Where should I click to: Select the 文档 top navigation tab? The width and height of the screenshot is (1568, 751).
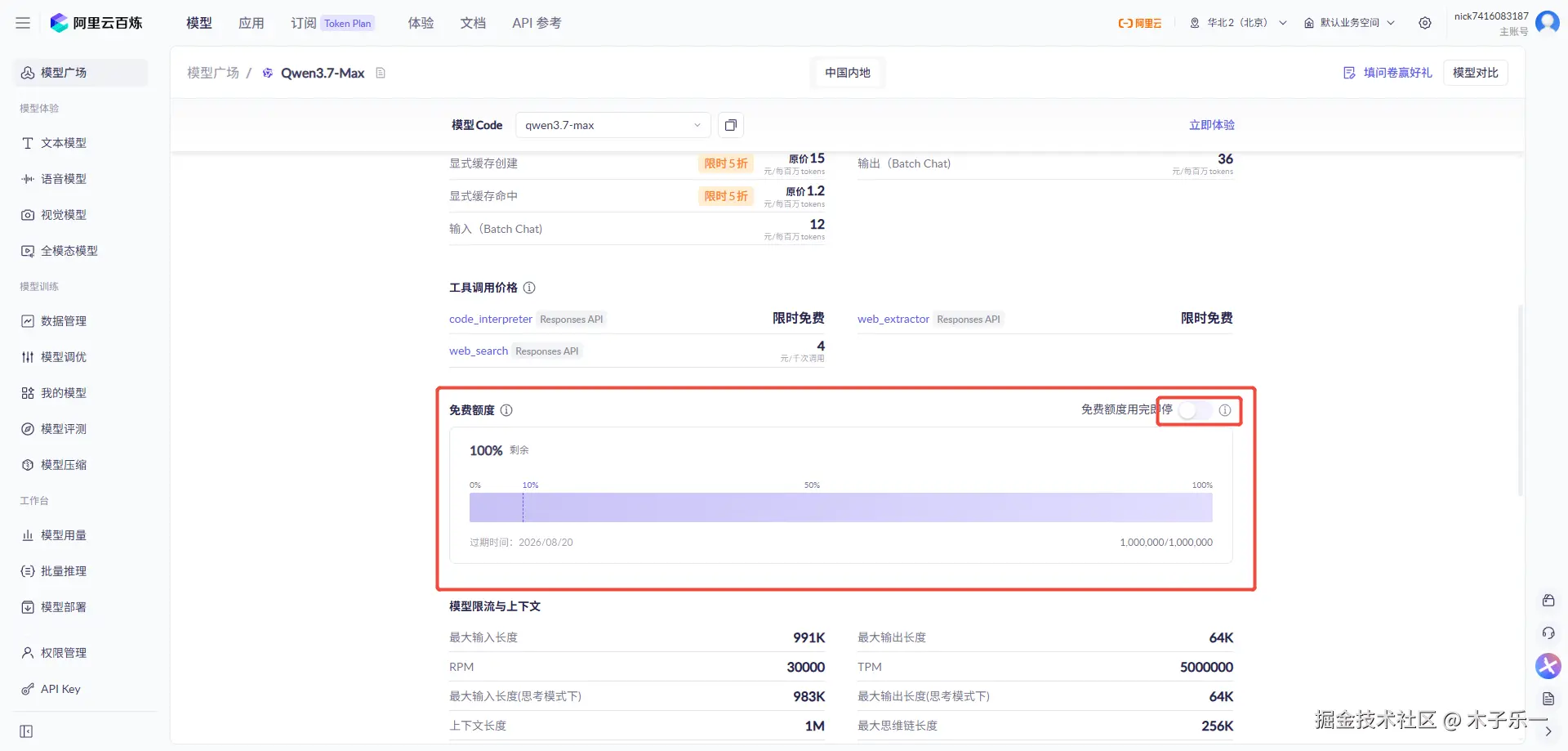(x=474, y=23)
